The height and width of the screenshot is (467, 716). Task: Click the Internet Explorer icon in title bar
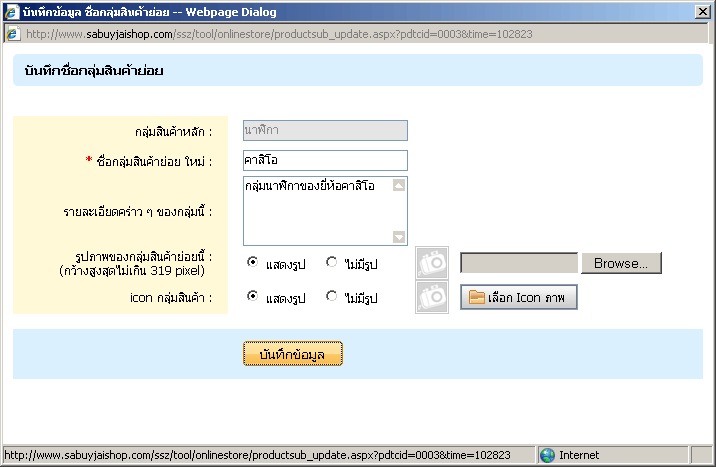point(11,12)
